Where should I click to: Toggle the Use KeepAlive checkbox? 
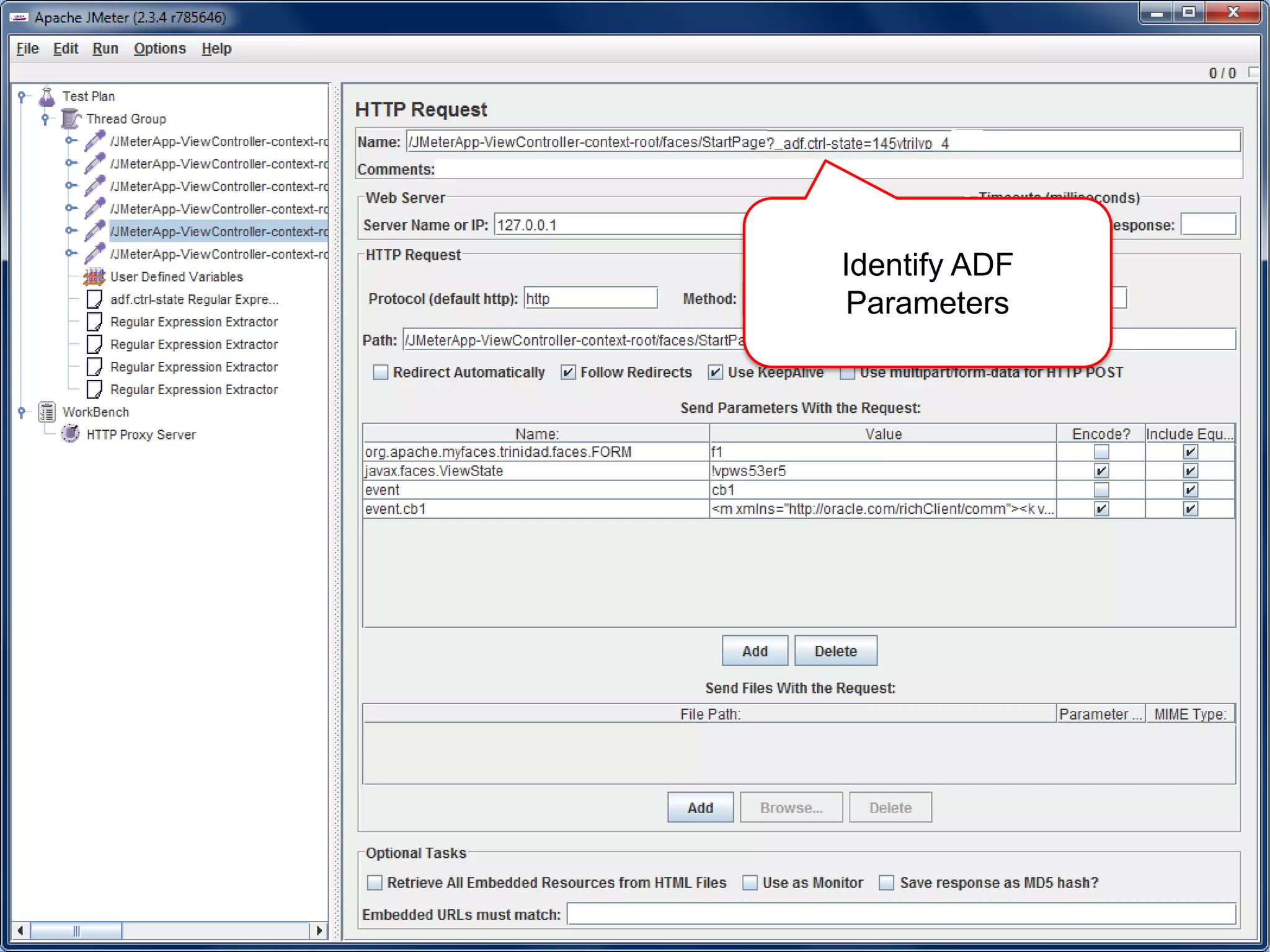(716, 372)
